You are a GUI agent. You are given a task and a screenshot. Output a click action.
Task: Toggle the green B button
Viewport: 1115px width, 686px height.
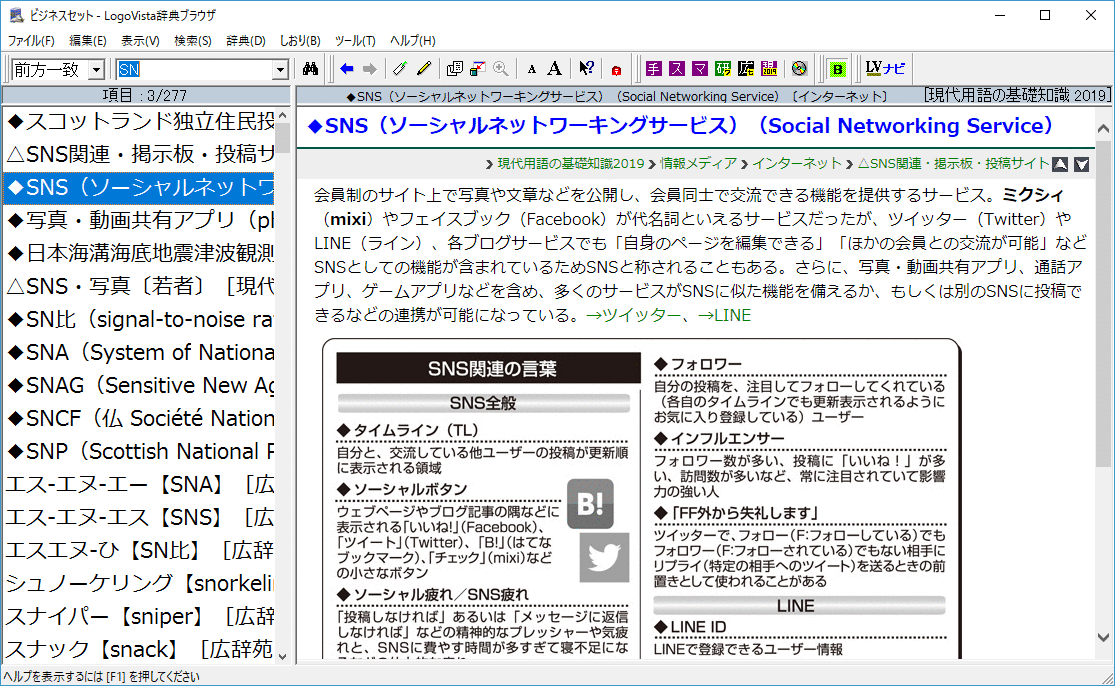coord(838,69)
